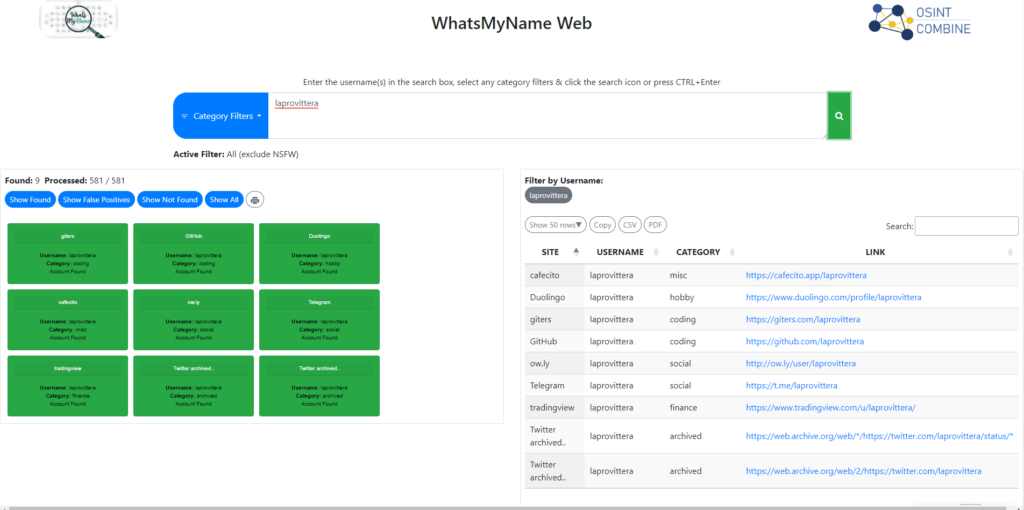Sort table by CATEGORY column
1024x510 pixels.
point(697,251)
